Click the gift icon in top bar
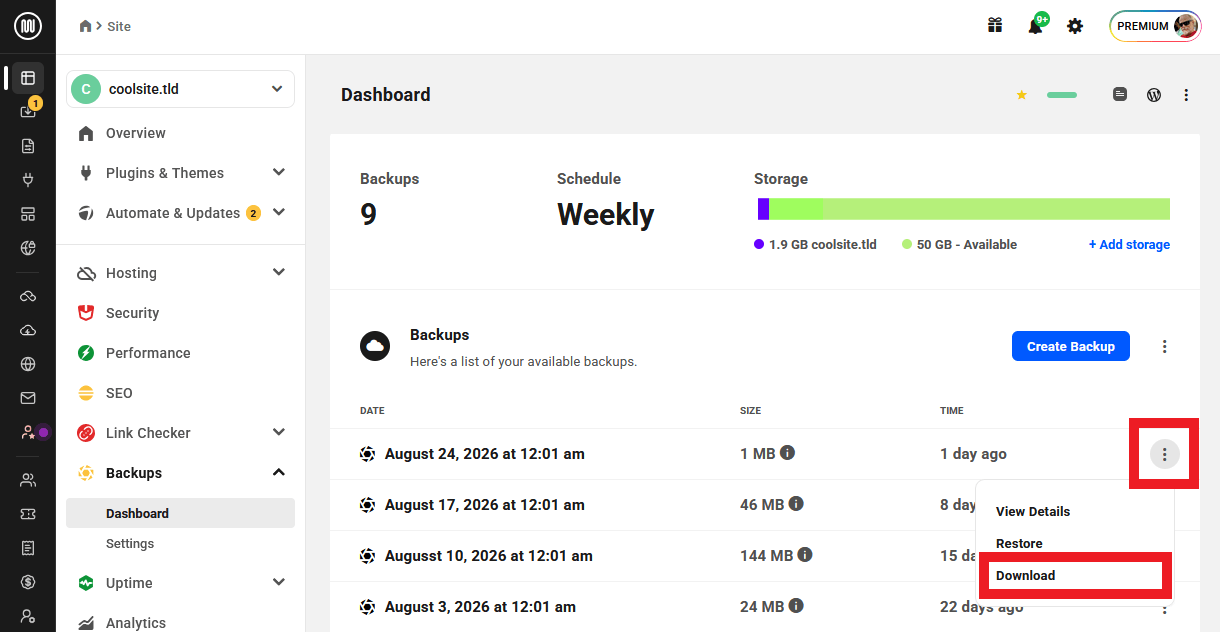 995,26
